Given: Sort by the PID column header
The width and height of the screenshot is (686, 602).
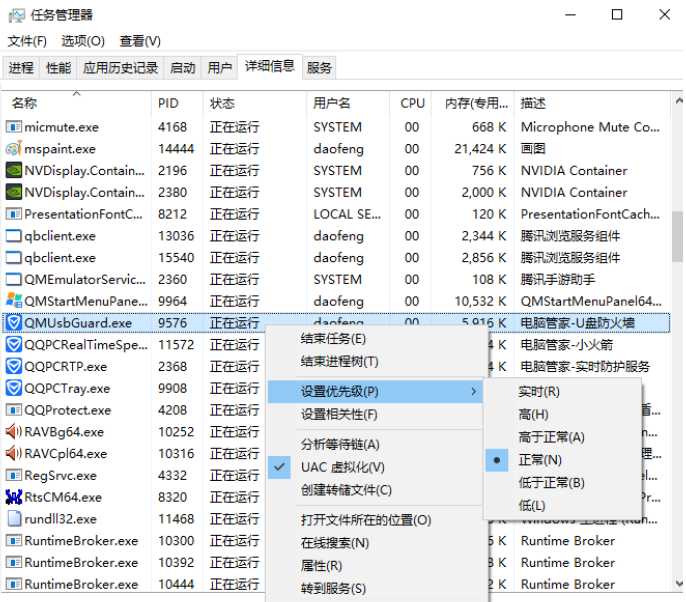Looking at the screenshot, I should point(177,103).
